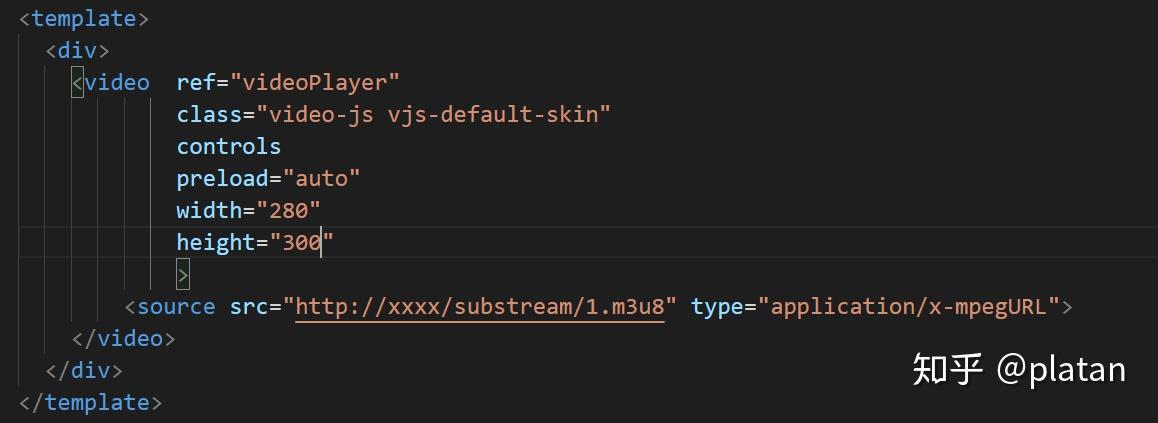Click the "video-js vjs-default-skin" class value
Screen dimensions: 1158x423
(x=433, y=114)
